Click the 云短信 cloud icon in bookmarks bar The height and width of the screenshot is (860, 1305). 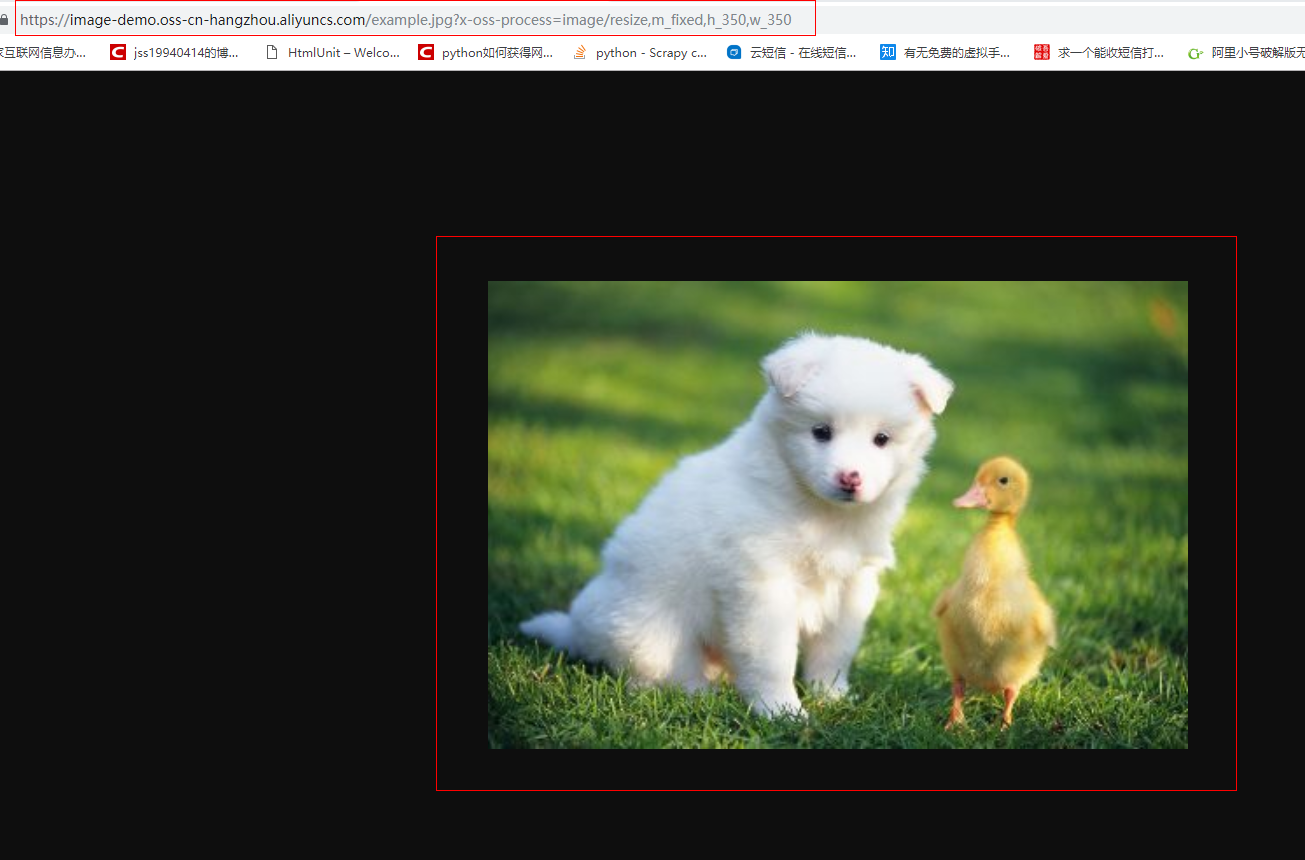tap(734, 52)
